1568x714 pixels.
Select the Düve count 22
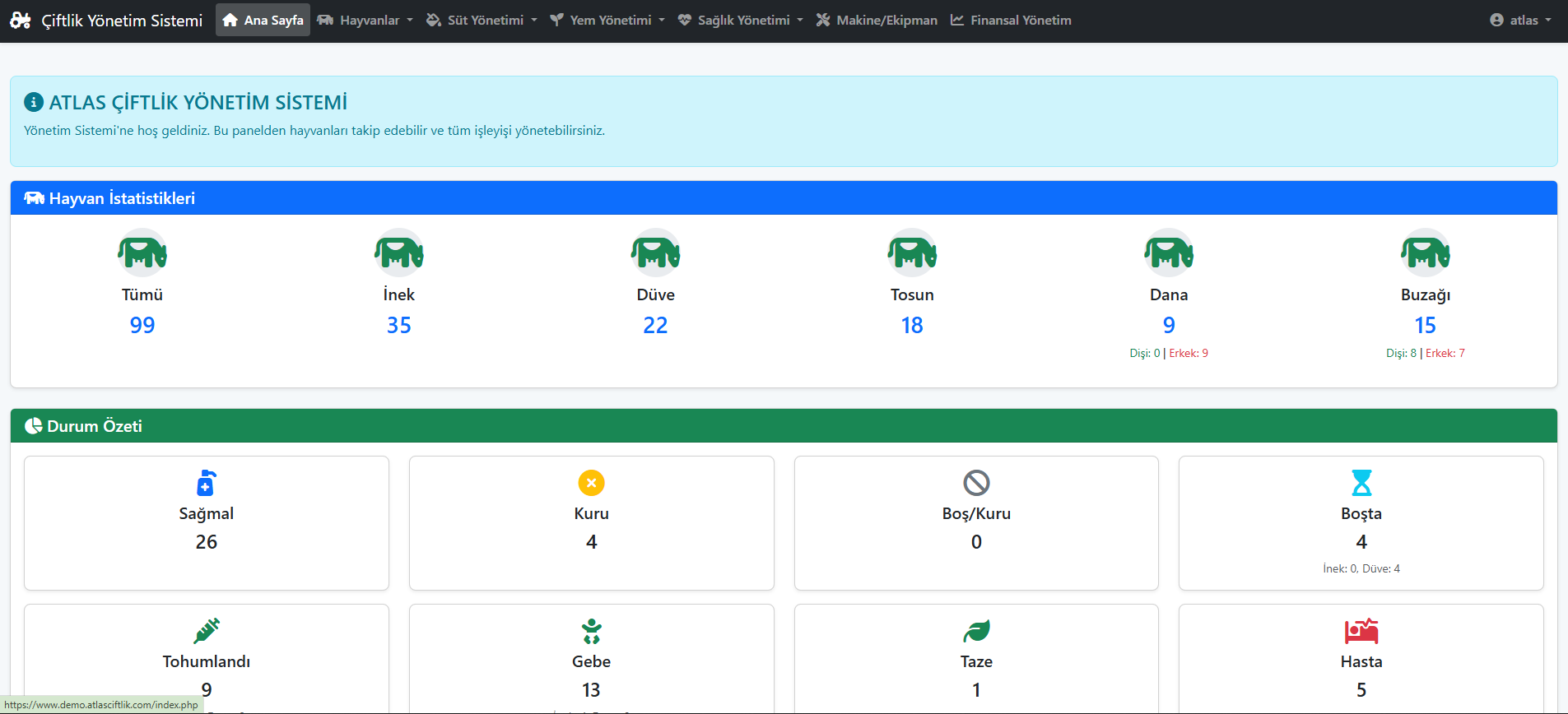point(656,325)
